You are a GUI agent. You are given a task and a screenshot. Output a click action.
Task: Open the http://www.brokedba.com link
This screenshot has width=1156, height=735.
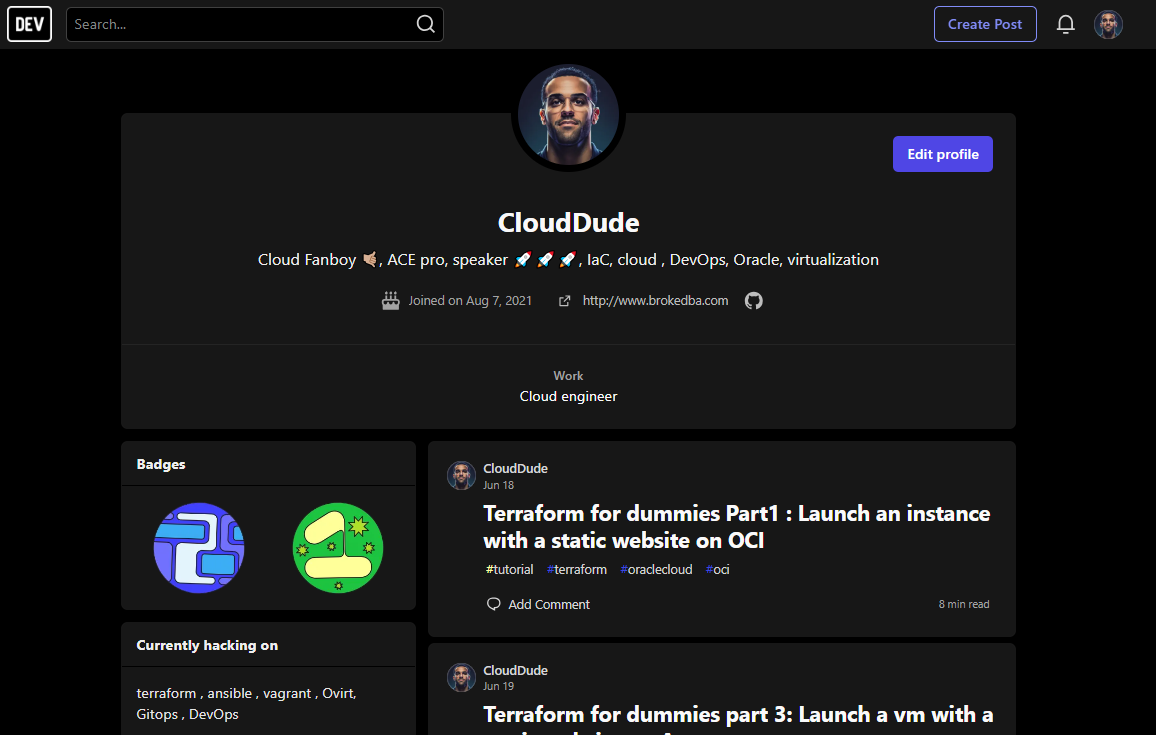655,301
